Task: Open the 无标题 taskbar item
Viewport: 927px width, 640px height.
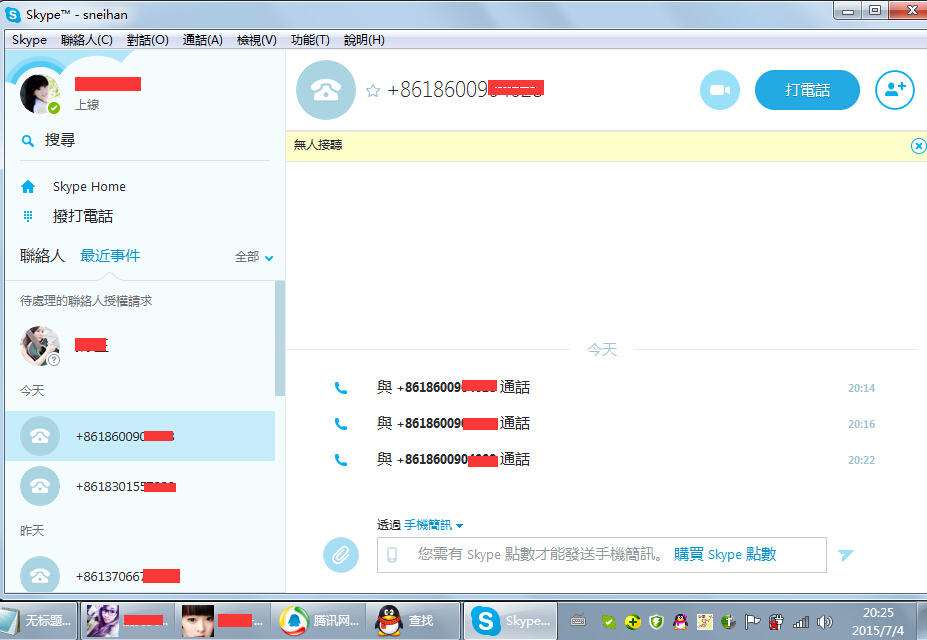Action: pos(38,620)
